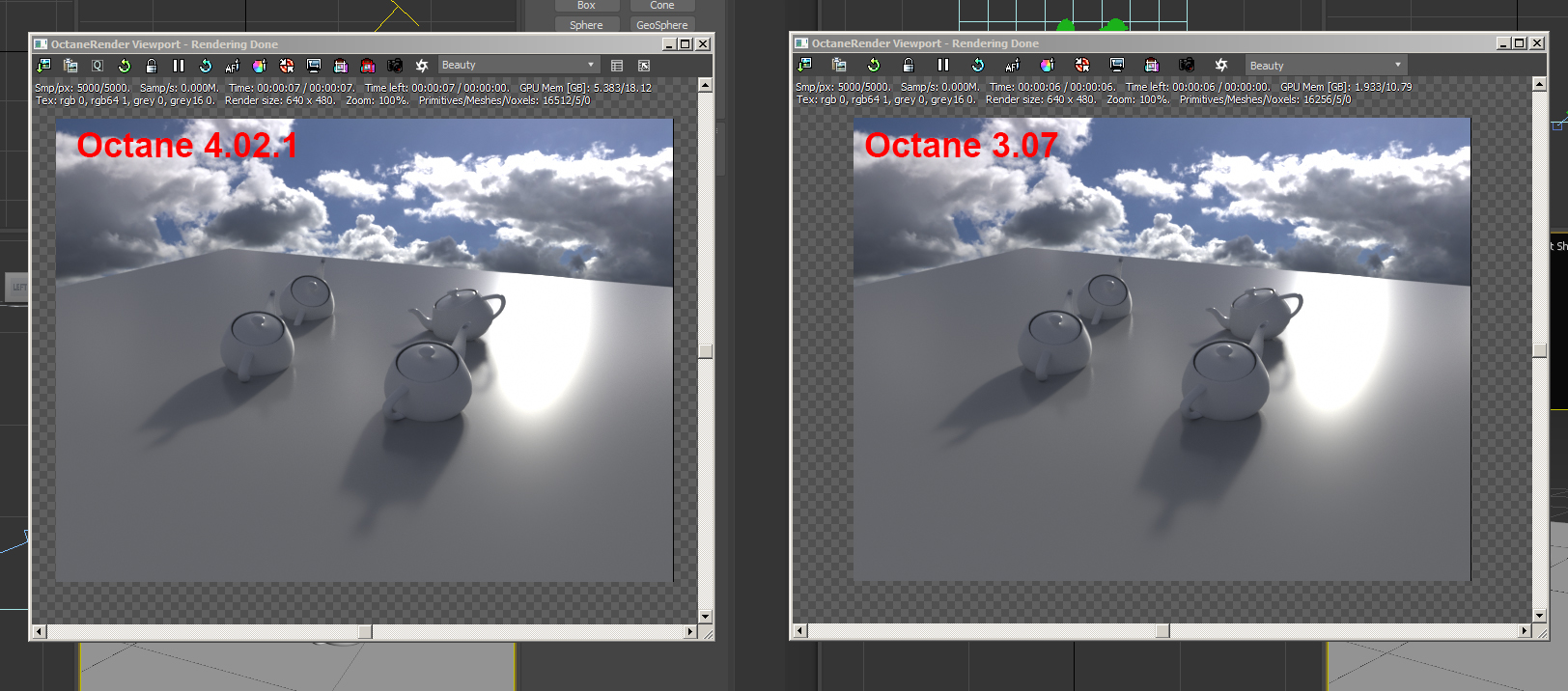Click horizontal scrollbar thumb in Octane 3.07 window
The image size is (1568, 691).
point(1162,631)
